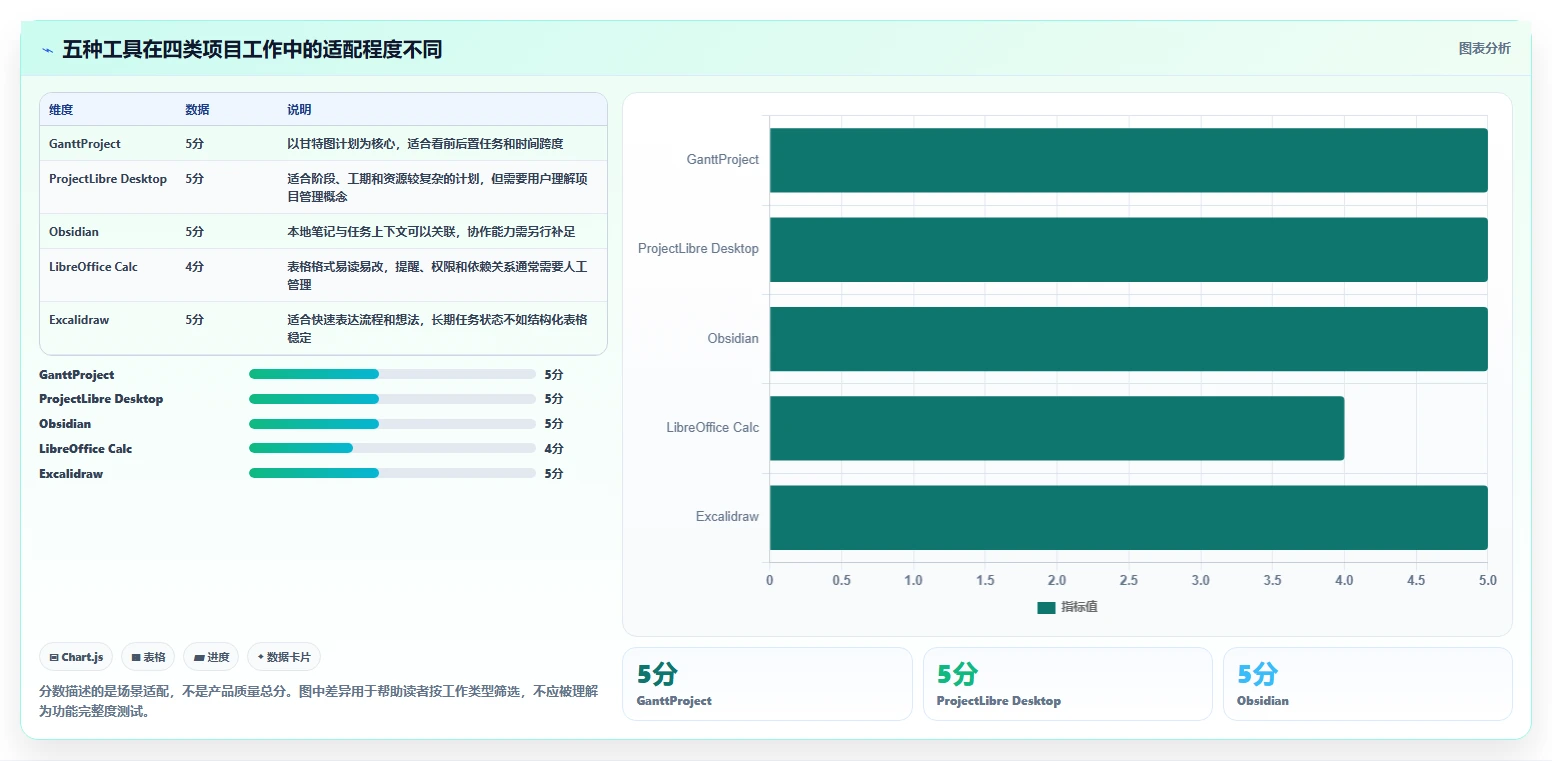The image size is (1552, 761).
Task: Click the 数据 column header
Action: pyautogui.click(x=198, y=110)
